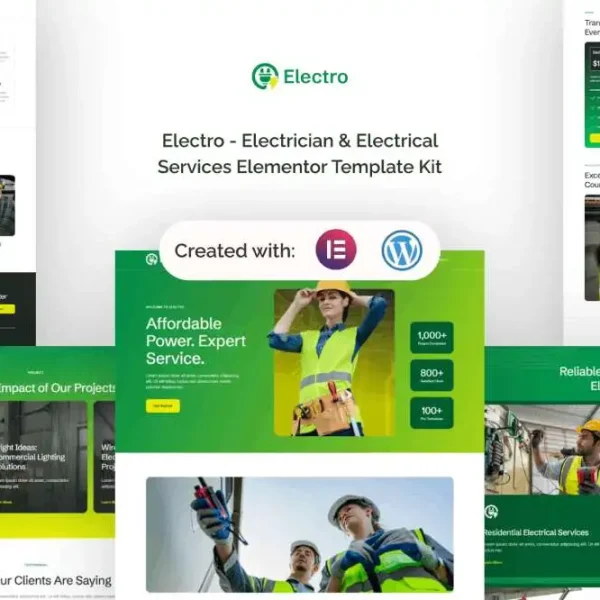This screenshot has width=600, height=600.
Task: Click the 100+ stat card
Action: click(x=432, y=413)
